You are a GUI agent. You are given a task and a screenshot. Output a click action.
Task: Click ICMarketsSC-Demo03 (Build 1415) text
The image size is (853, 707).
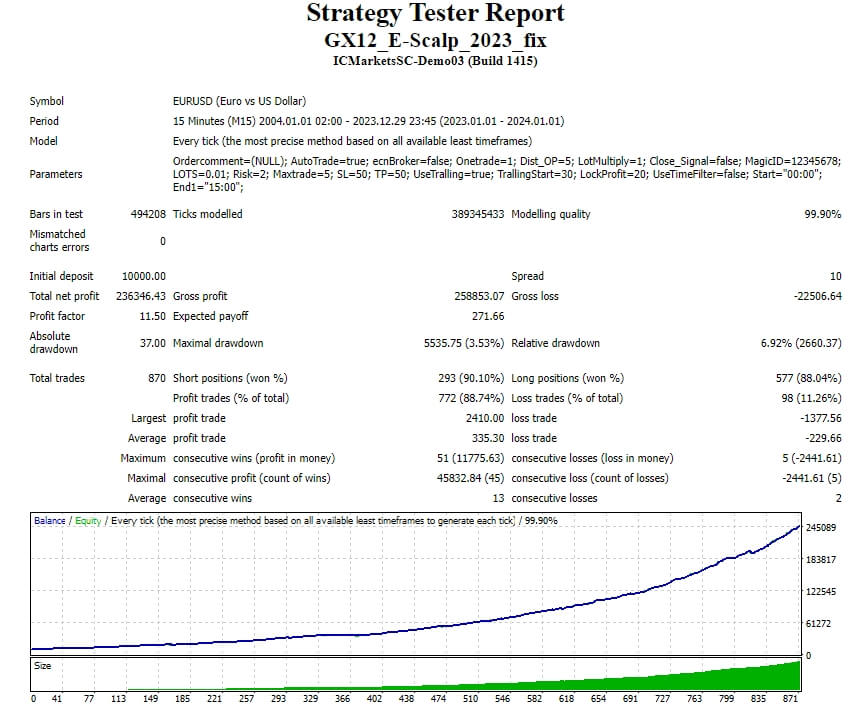pyautogui.click(x=435, y=60)
